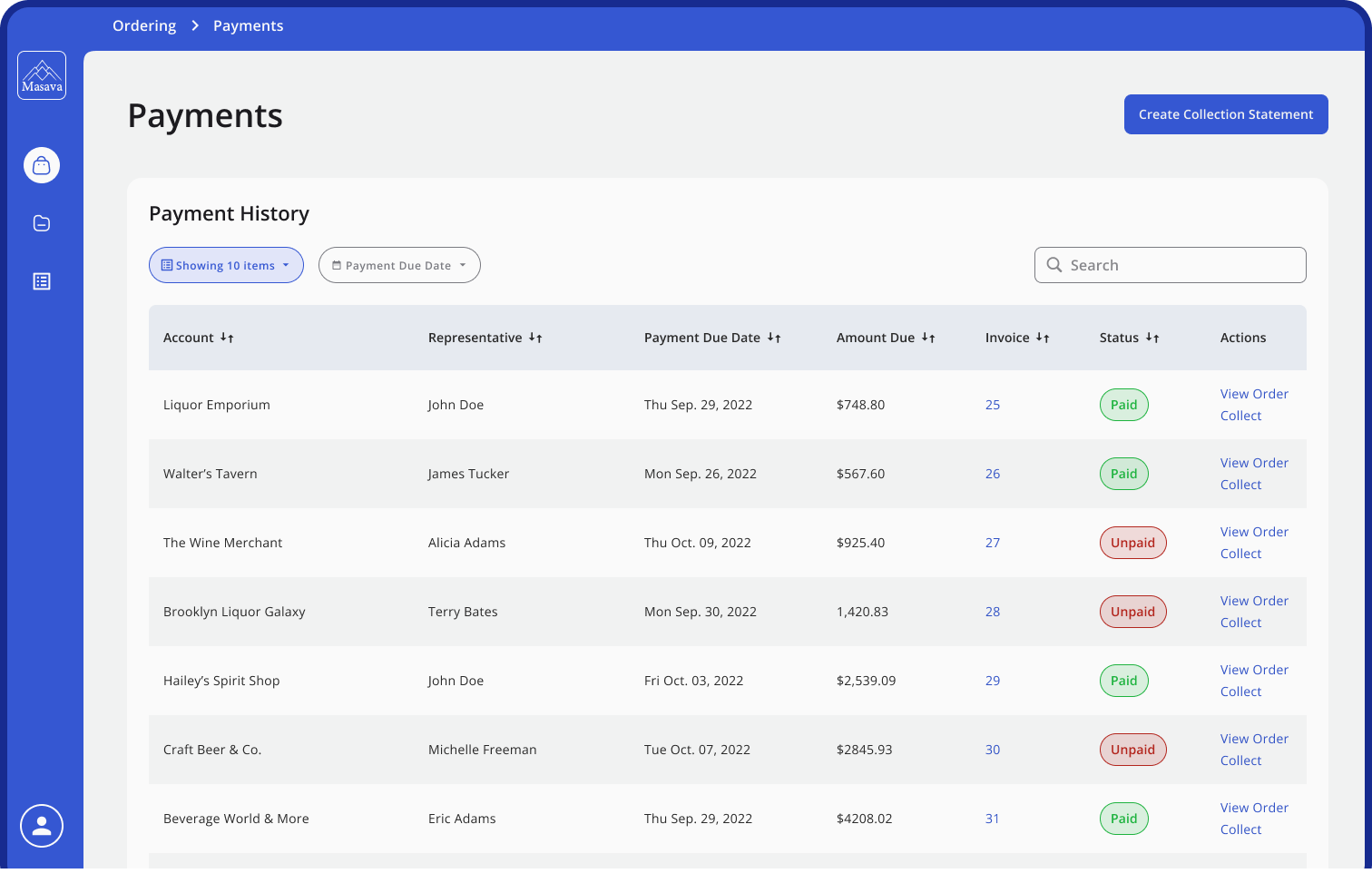Sort by Payment Due Date column arrows
This screenshot has height=893, width=1372.
pyautogui.click(x=774, y=338)
